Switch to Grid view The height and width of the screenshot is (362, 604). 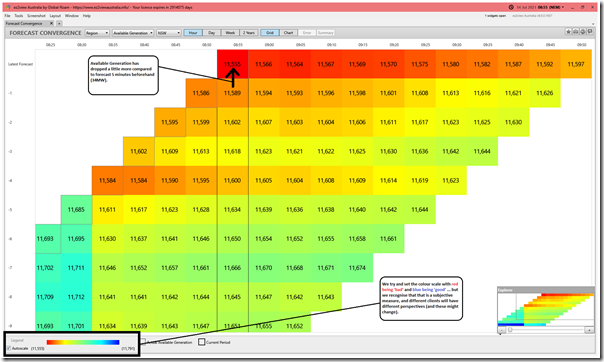pos(270,33)
